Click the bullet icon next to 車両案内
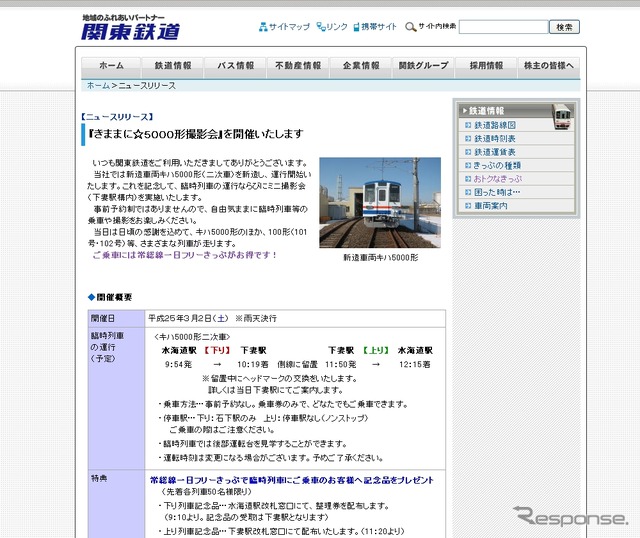The height and width of the screenshot is (538, 640). pyautogui.click(x=468, y=206)
